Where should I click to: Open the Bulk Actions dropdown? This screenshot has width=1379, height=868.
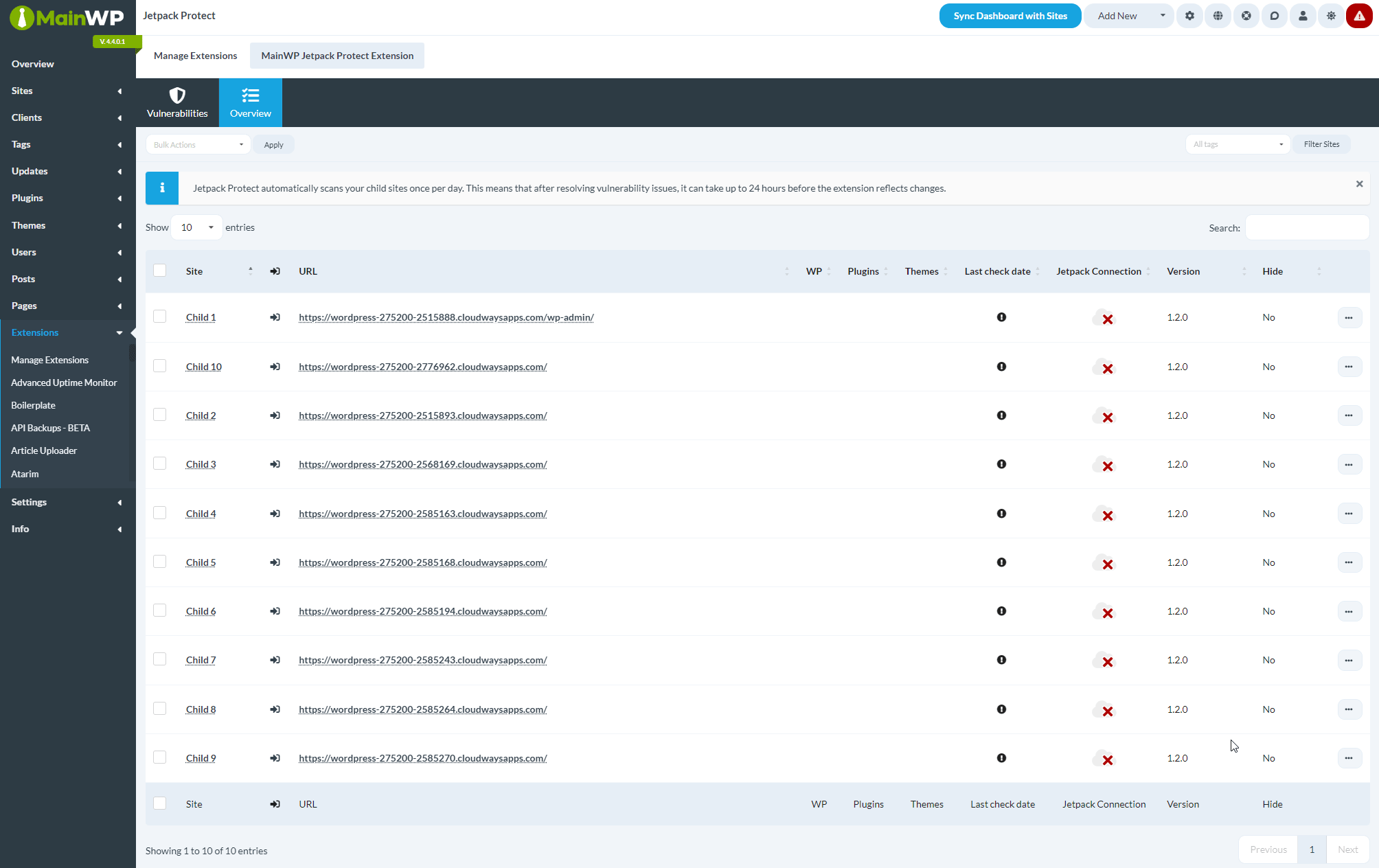click(x=198, y=144)
